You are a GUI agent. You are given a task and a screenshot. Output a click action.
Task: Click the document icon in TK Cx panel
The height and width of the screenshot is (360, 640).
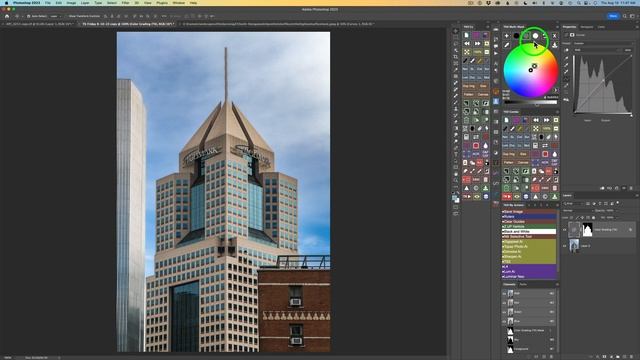click(x=467, y=36)
